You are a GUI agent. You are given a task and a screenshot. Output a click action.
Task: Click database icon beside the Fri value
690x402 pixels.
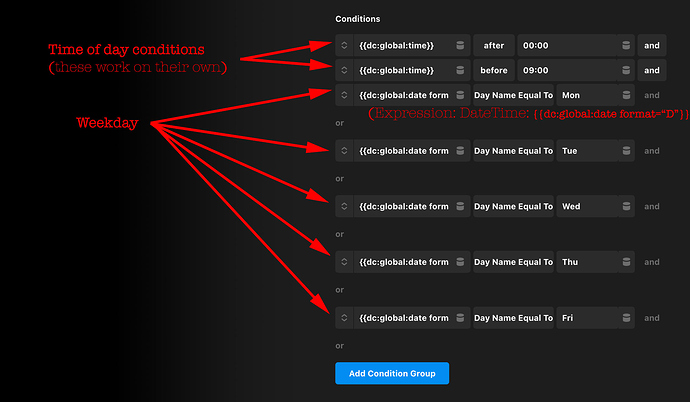625,318
